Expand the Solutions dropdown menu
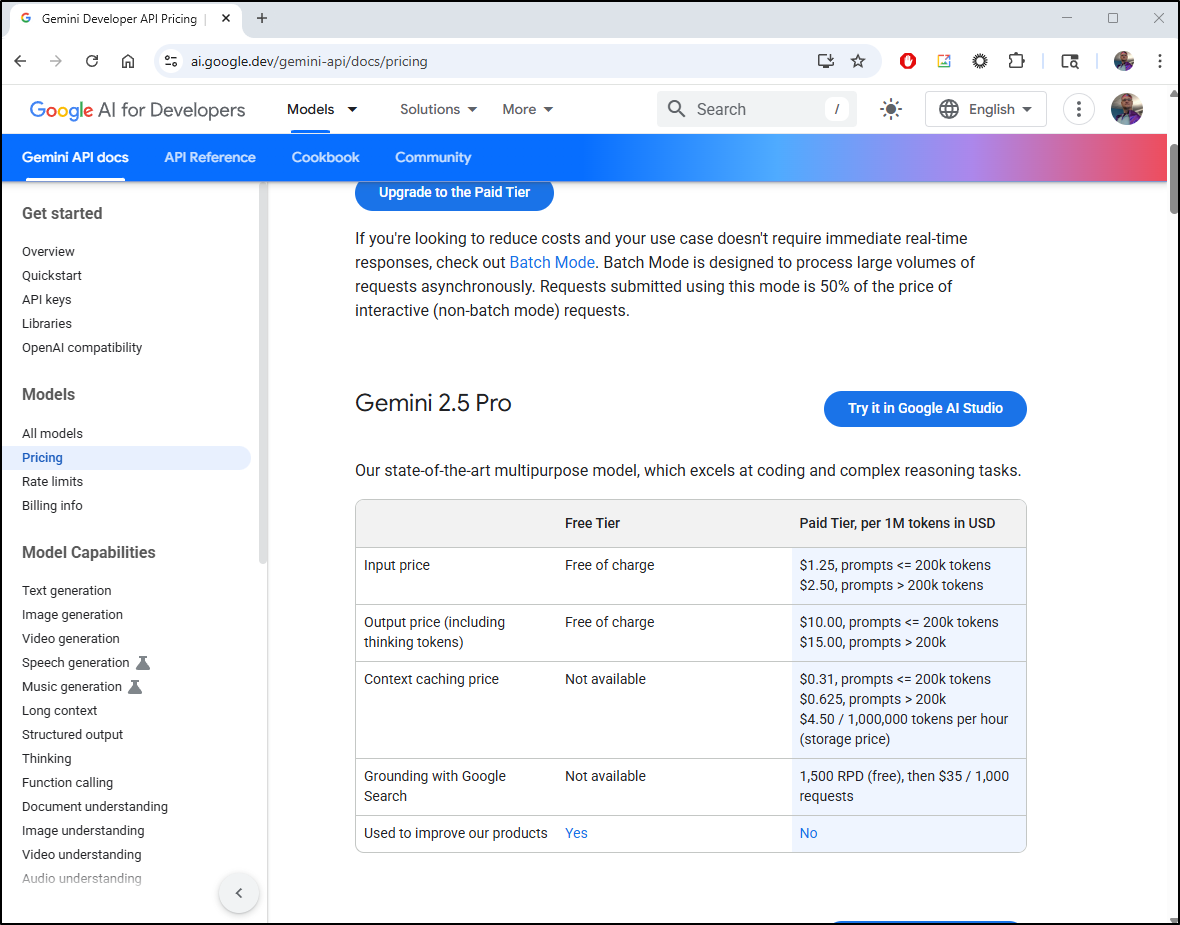1180x925 pixels. [439, 109]
